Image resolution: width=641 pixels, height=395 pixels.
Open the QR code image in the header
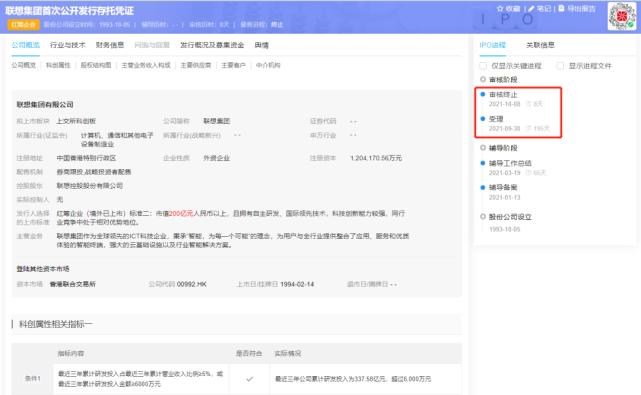(x=622, y=16)
